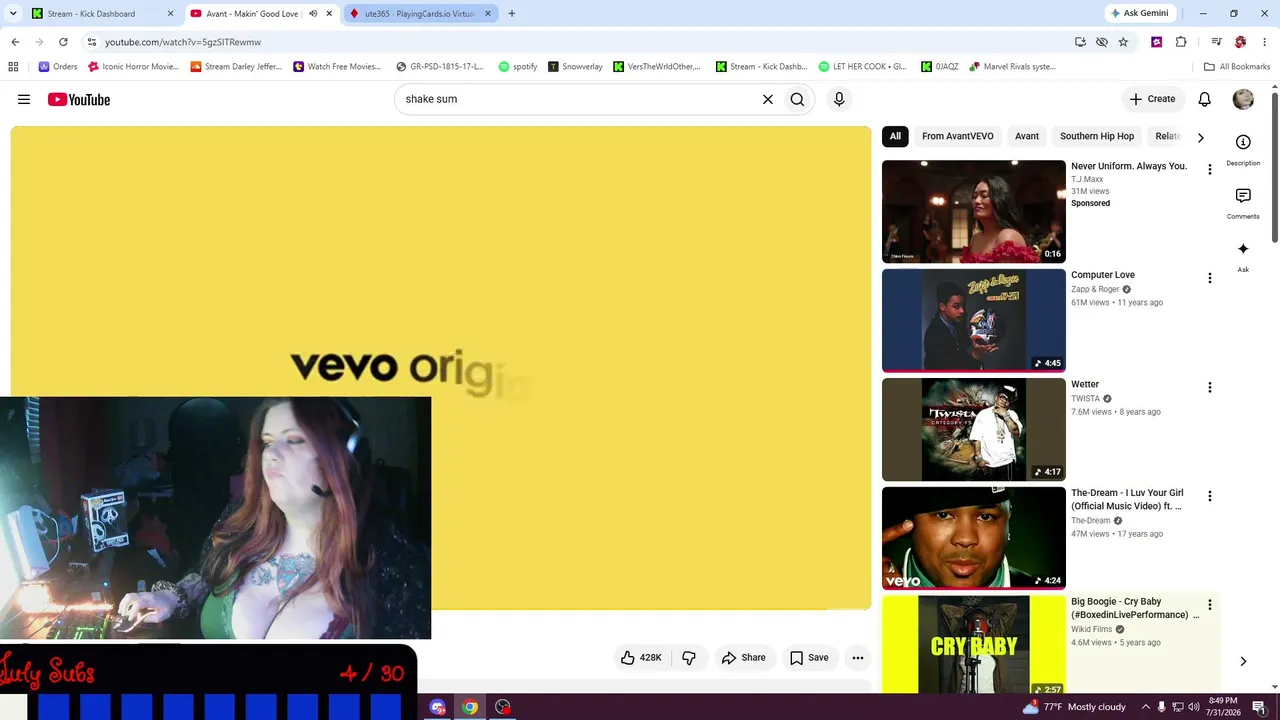This screenshot has height=720, width=1280.
Task: Open options for Wetter video
Action: (x=1209, y=387)
